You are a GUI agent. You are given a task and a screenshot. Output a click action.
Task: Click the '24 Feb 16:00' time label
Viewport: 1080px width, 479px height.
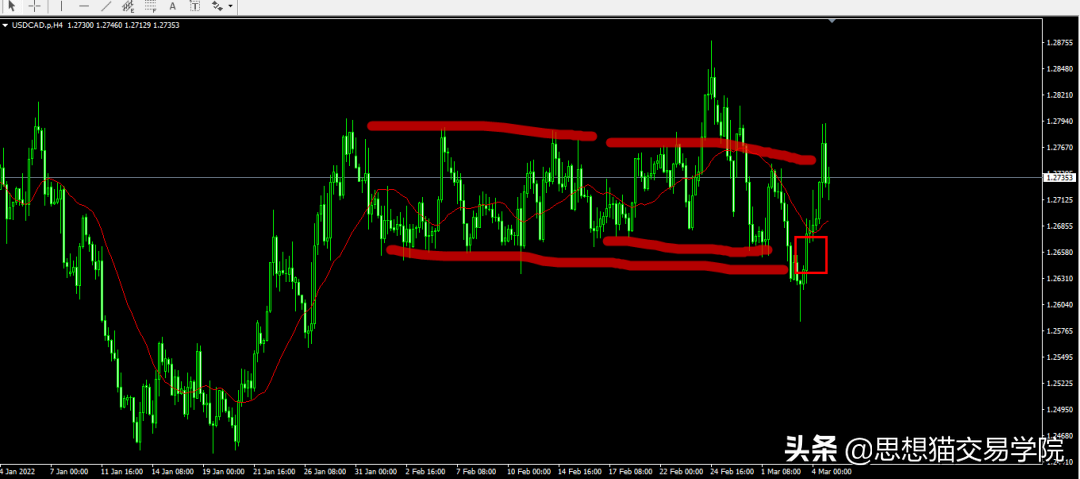[x=734, y=472]
